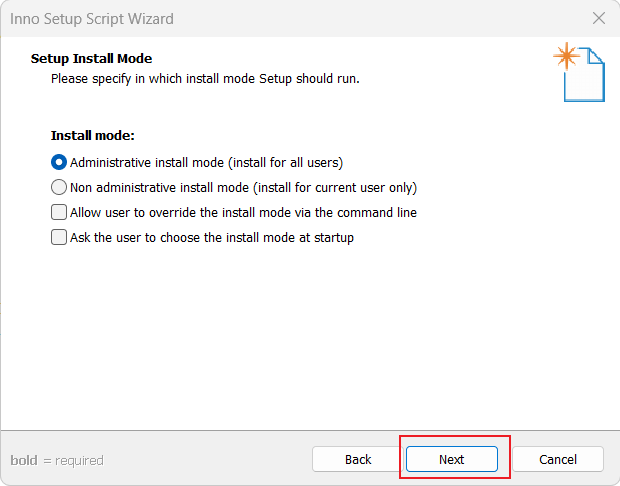This screenshot has height=486, width=620.
Task: Click the '= required' legend text
Action: [74, 461]
